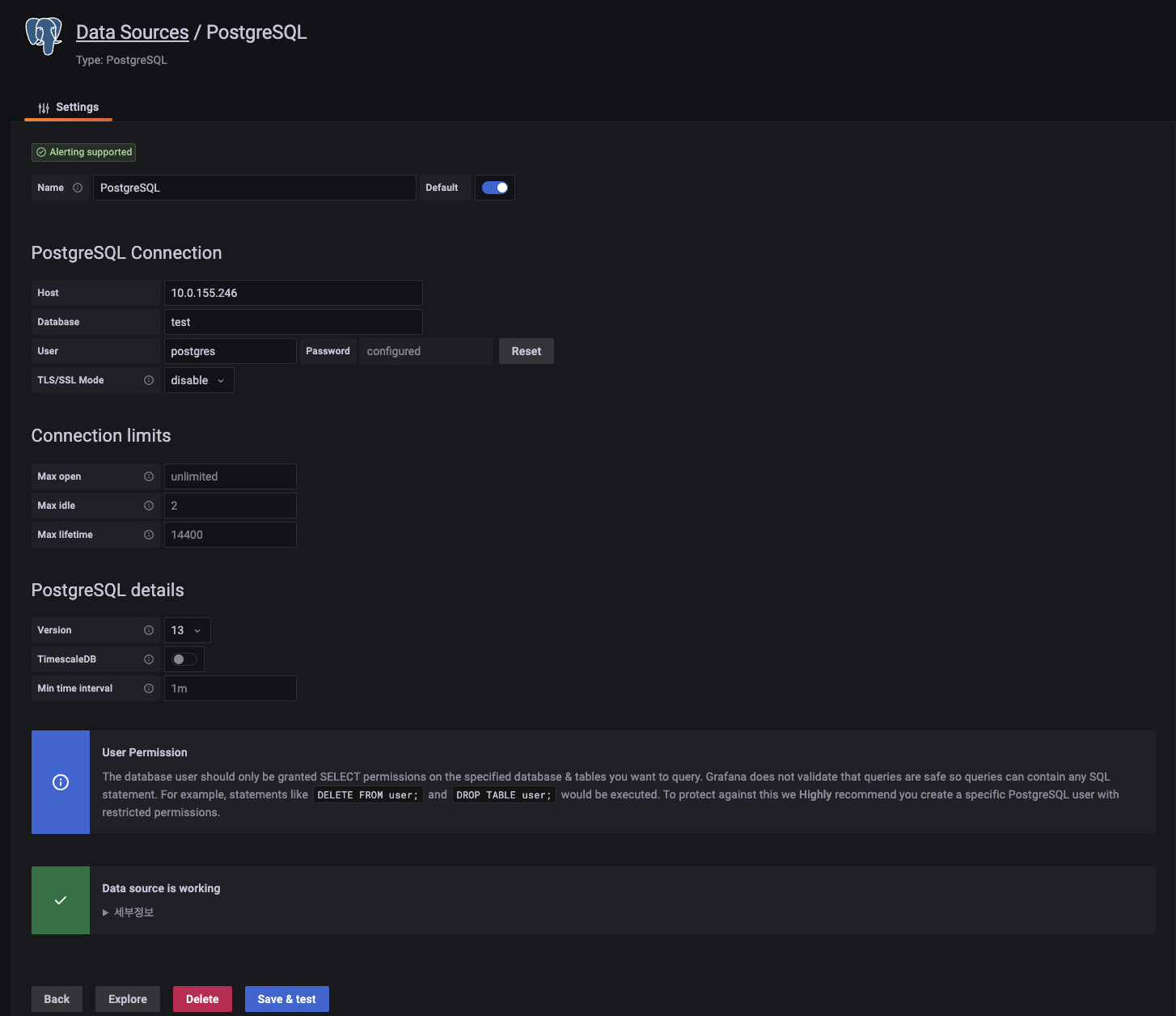Viewport: 1176px width, 1016px height.
Task: Focus the Name input field
Action: (255, 188)
